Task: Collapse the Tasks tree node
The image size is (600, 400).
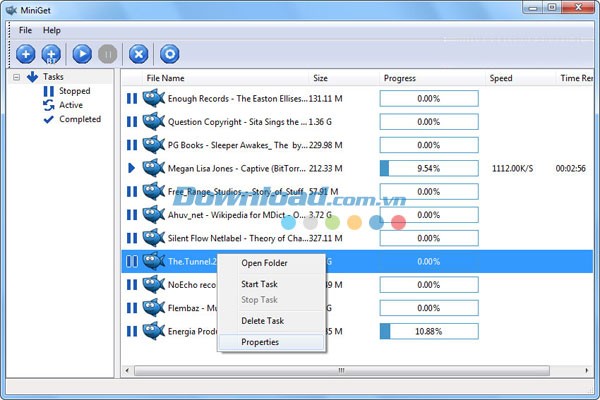Action: tap(17, 77)
